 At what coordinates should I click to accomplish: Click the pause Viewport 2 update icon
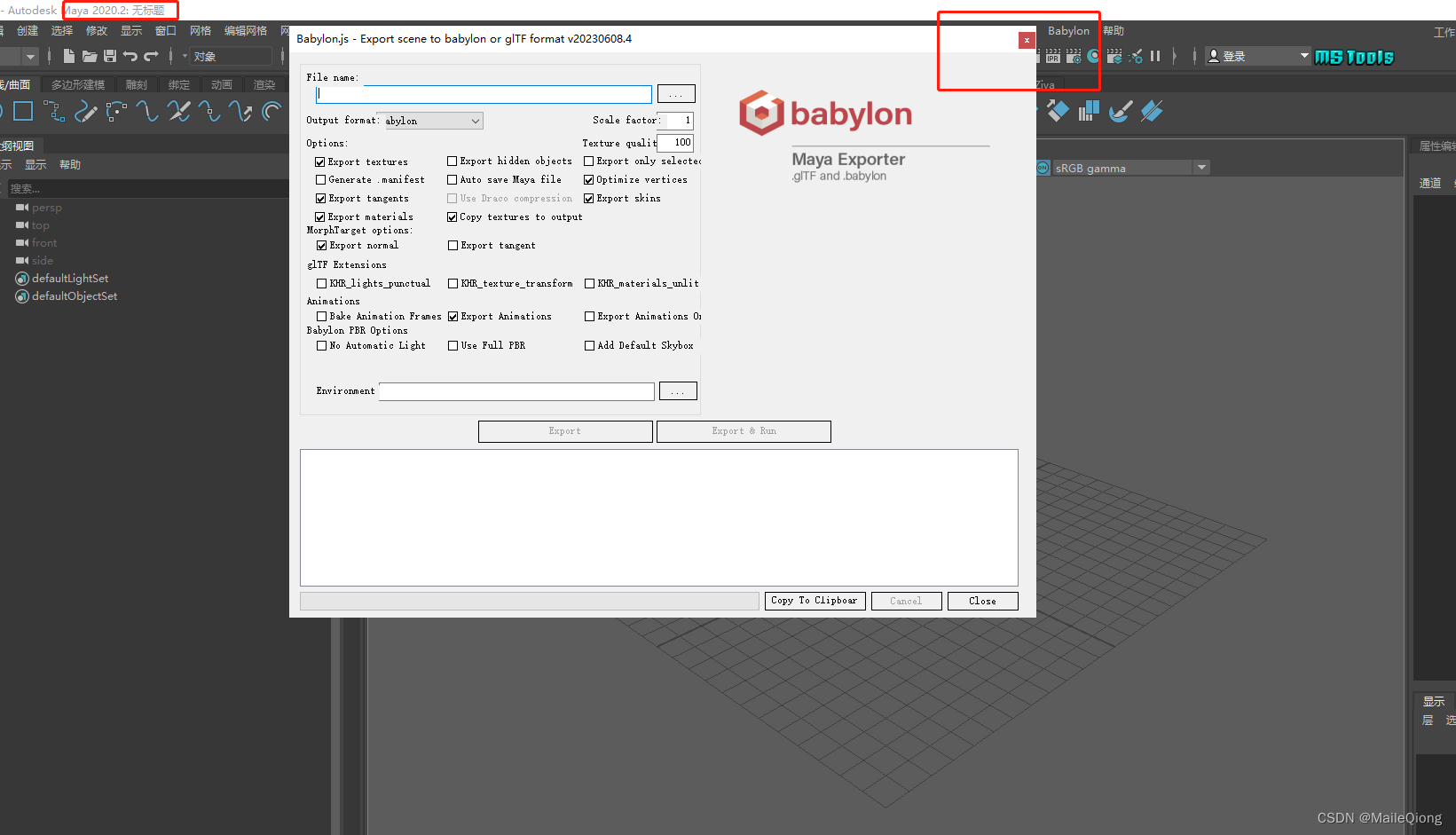pos(1155,56)
